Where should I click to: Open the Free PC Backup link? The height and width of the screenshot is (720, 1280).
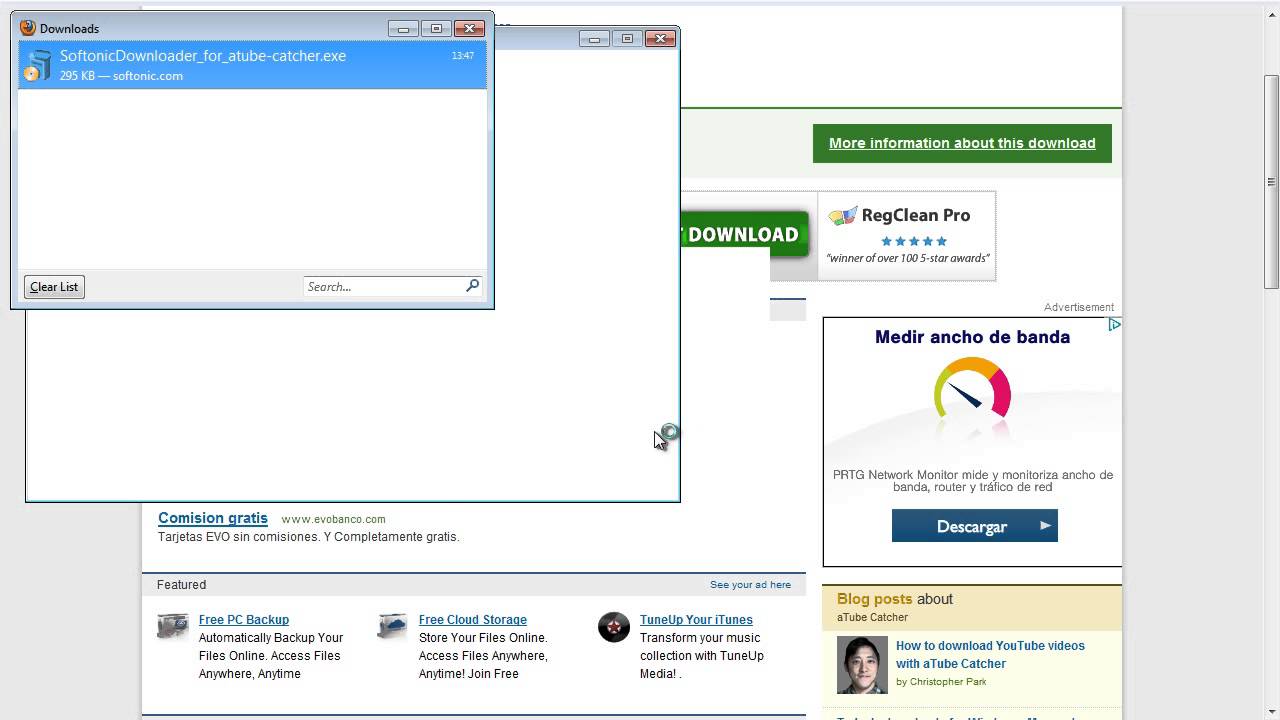click(x=244, y=620)
